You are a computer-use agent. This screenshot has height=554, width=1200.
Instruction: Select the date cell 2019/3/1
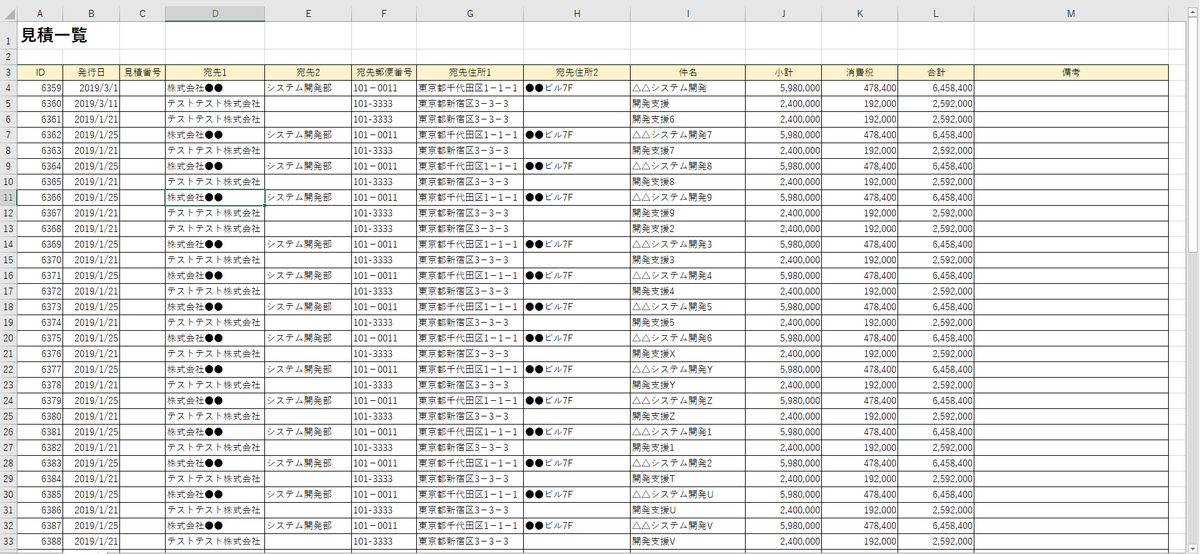coord(91,88)
